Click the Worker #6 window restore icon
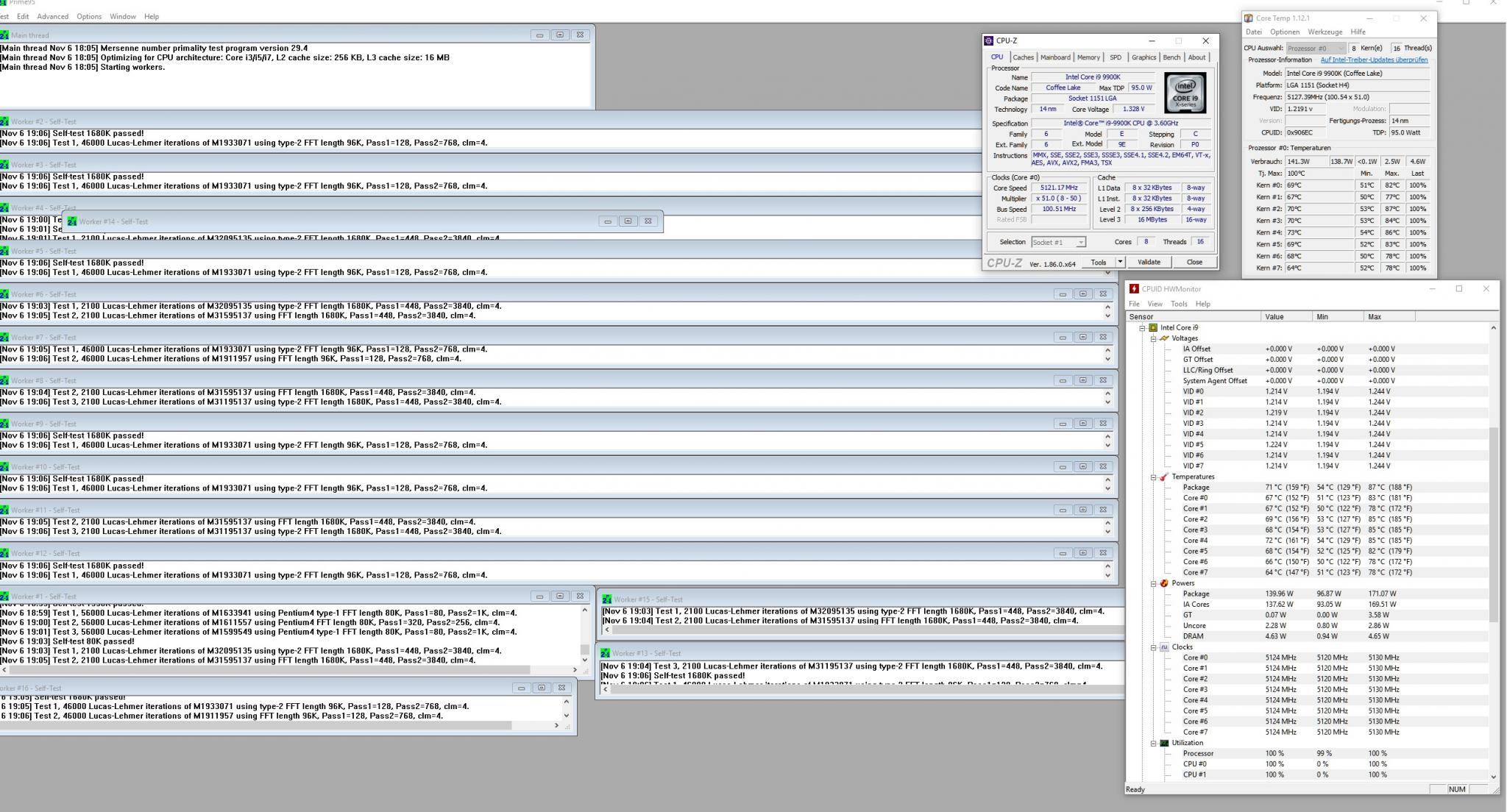 [1082, 294]
